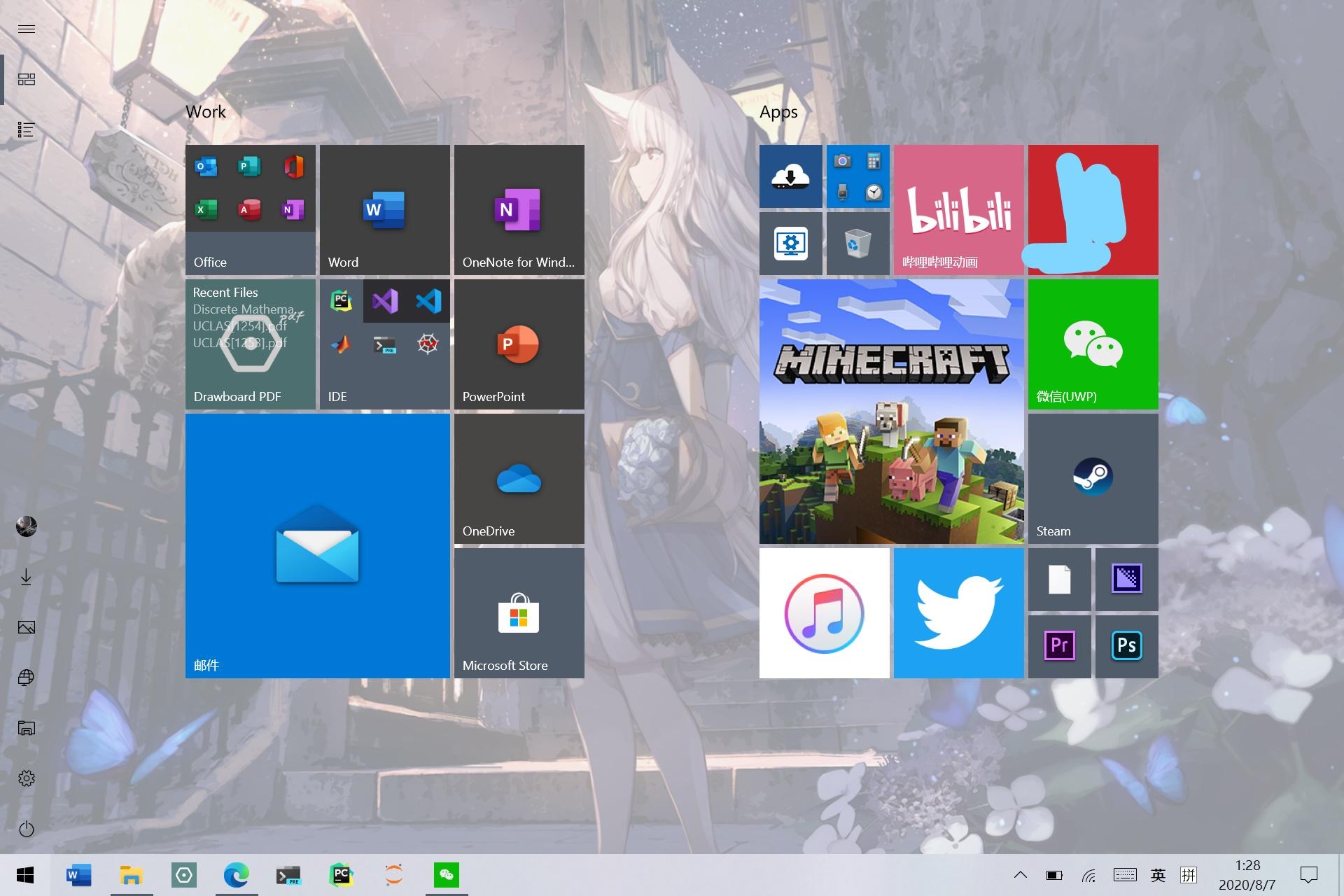Screen dimensions: 1344x896
Task: Open the WeChat (UWP) green tile
Action: (1093, 344)
